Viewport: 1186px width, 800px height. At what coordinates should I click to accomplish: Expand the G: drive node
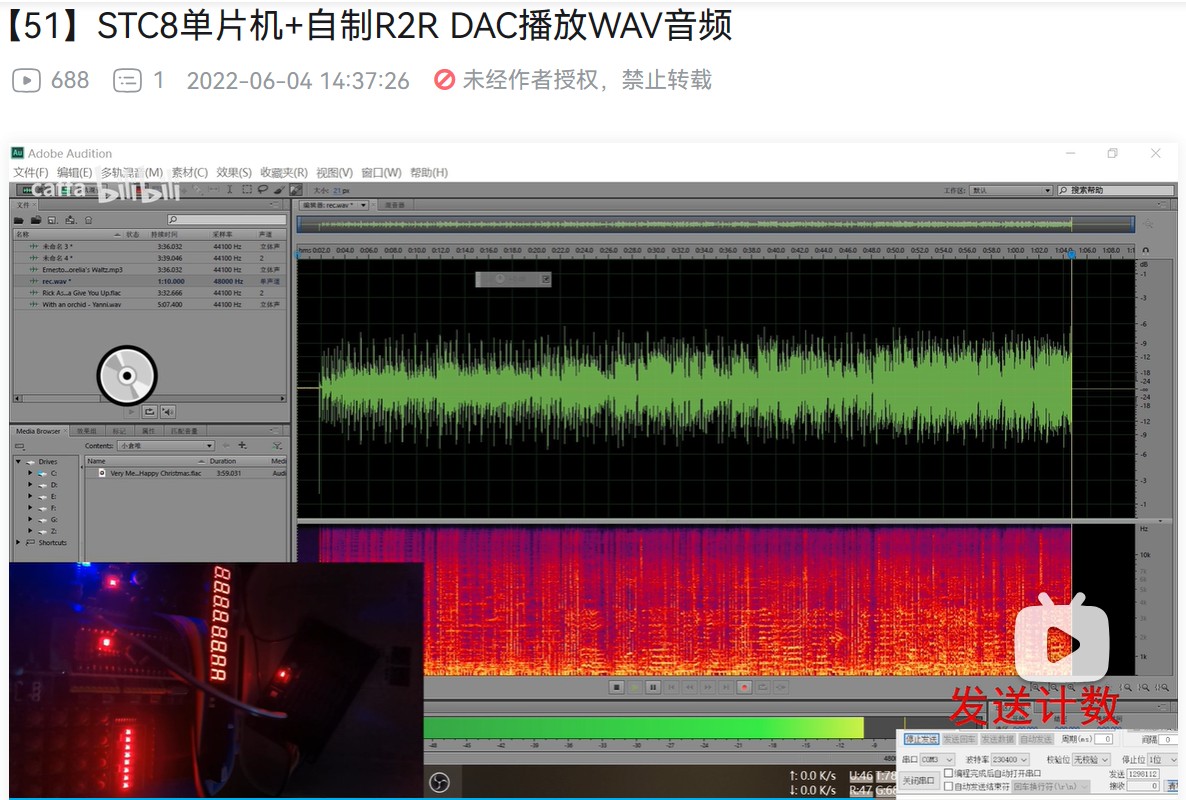(30, 519)
